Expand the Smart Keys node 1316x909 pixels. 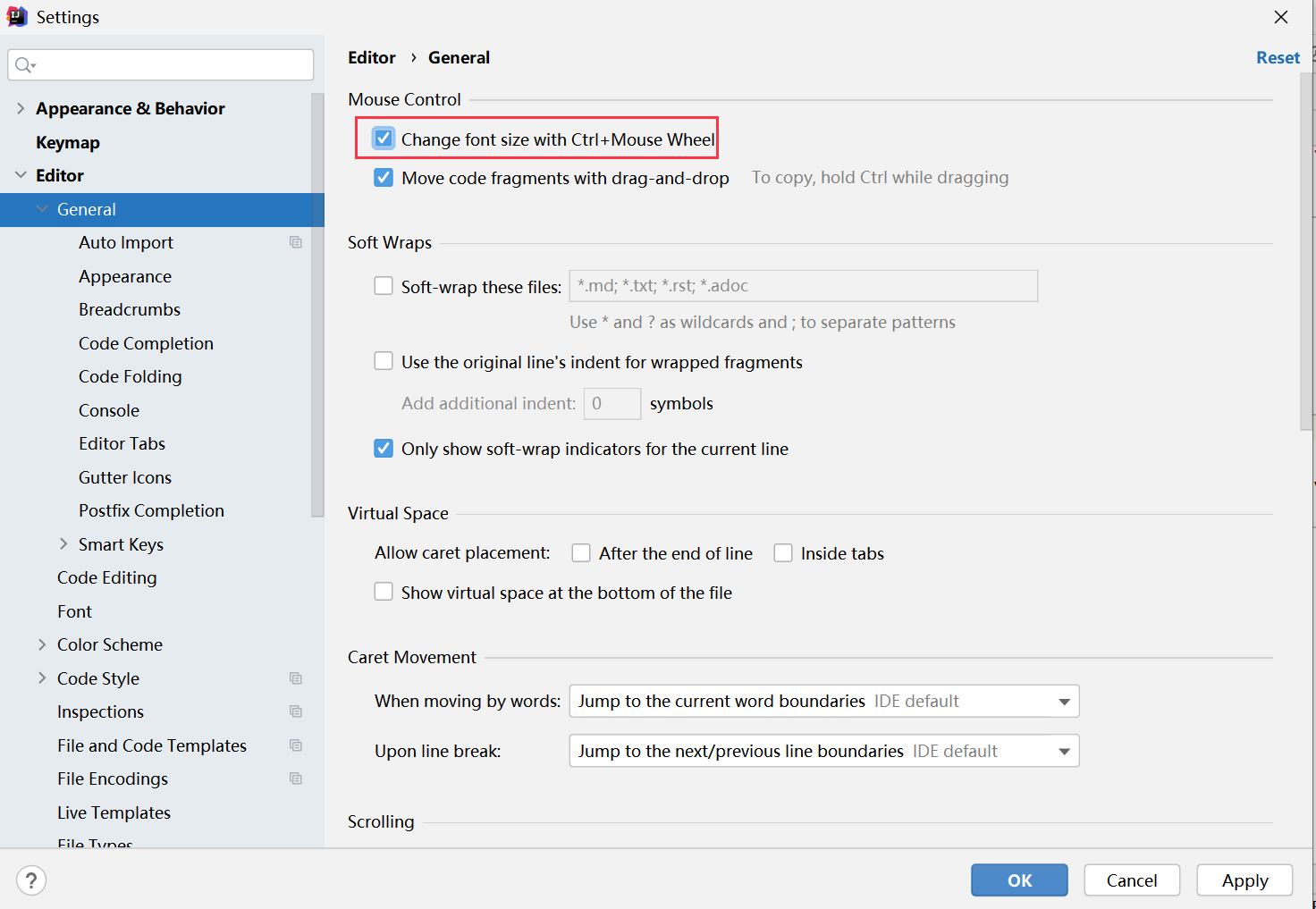click(63, 544)
